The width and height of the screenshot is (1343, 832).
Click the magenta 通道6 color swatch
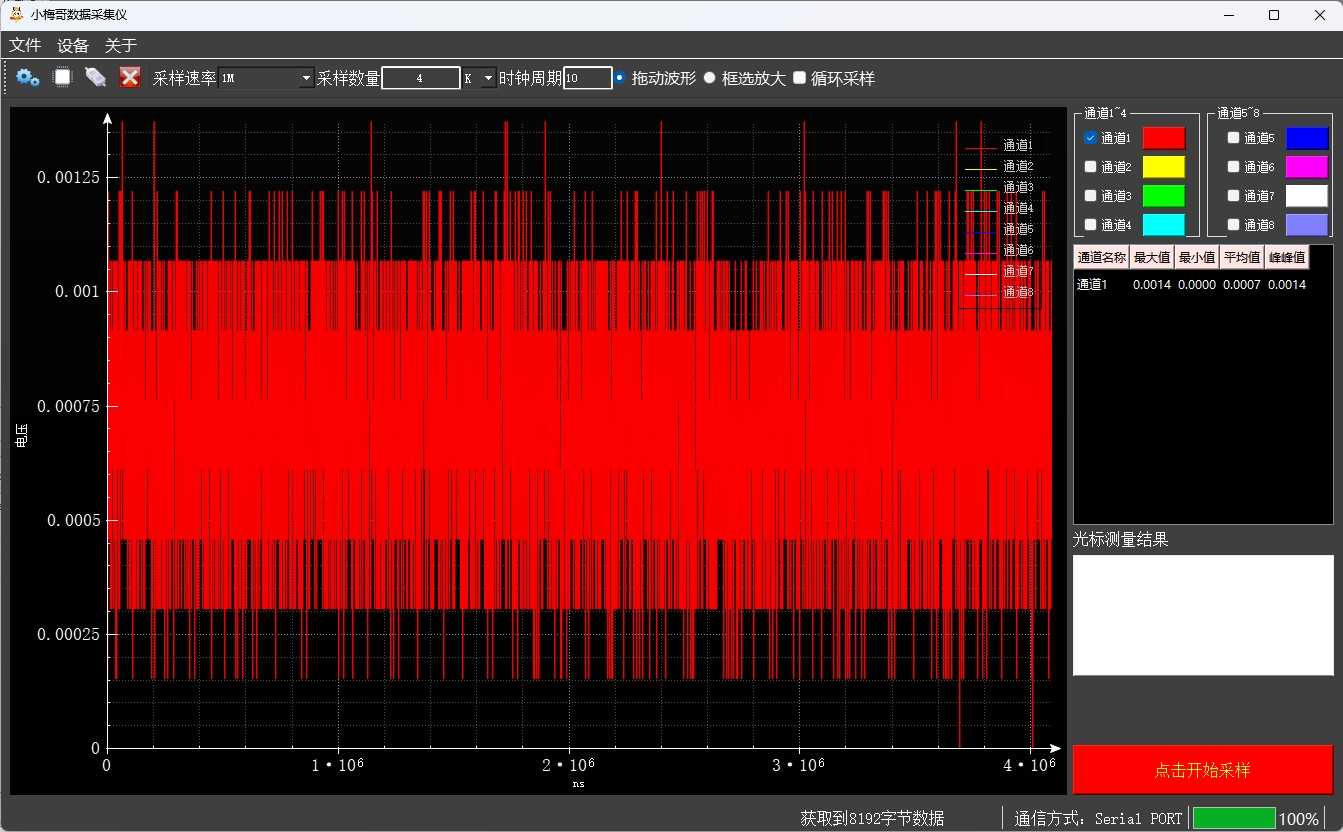1307,167
